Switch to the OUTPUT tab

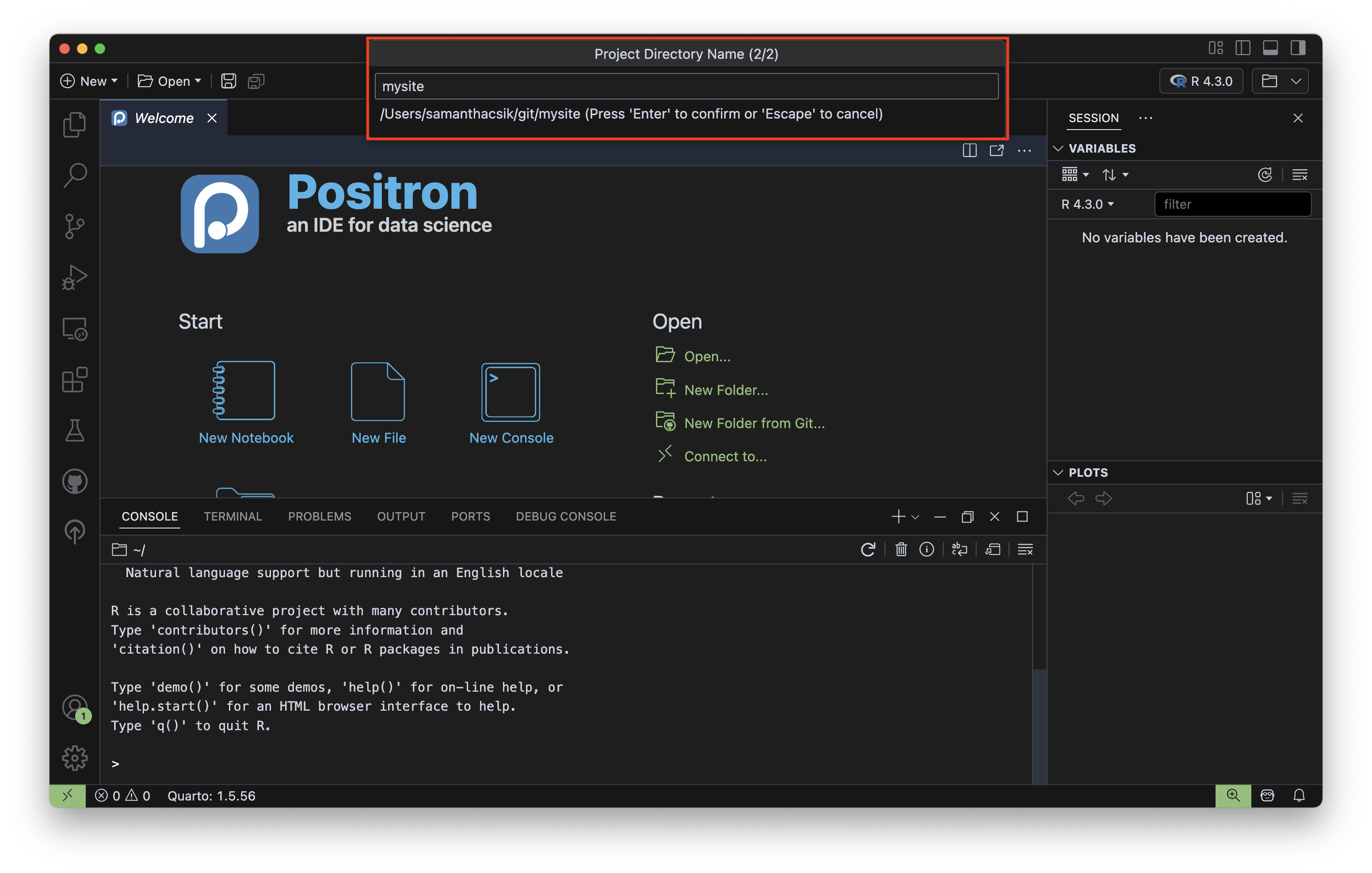click(x=401, y=516)
